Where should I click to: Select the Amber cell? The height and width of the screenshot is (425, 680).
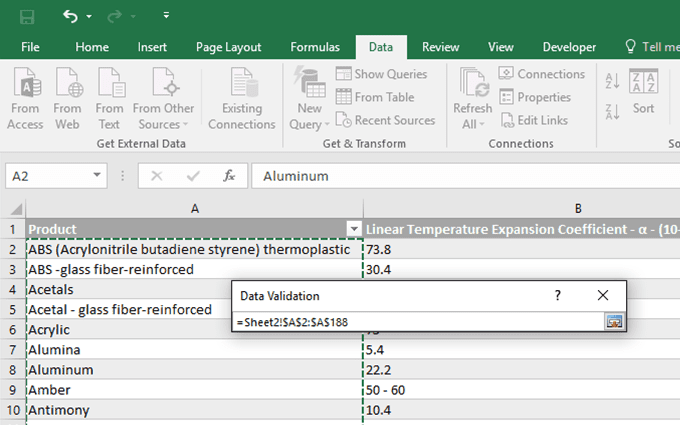click(194, 390)
